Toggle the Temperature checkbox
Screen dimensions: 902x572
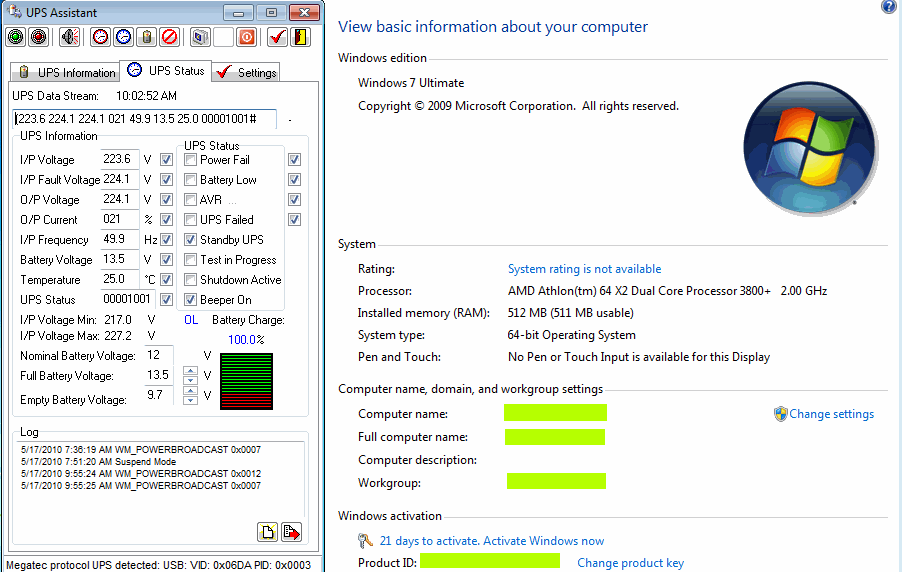tap(166, 280)
